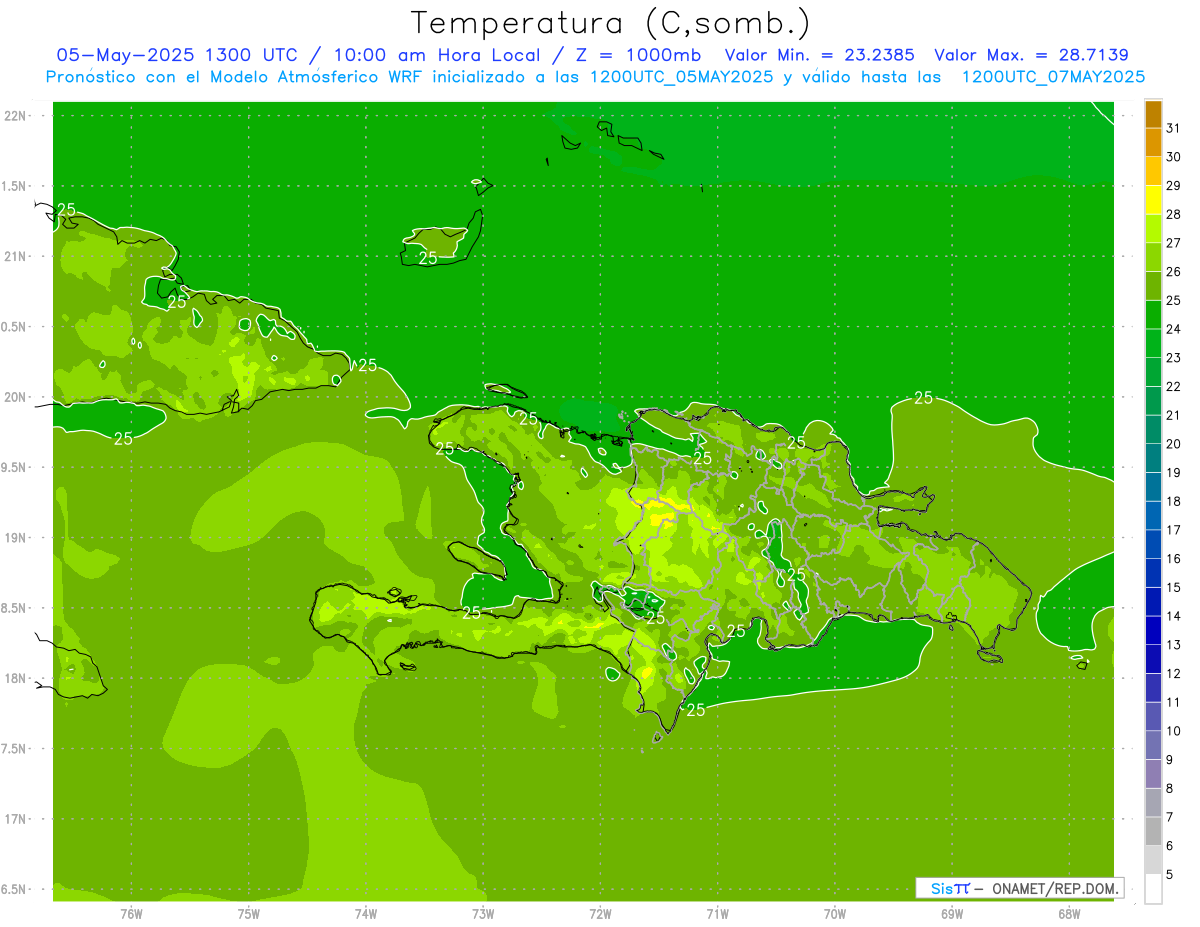1200x927 pixels.
Task: Click the colorbar label 17
Action: tap(1173, 530)
